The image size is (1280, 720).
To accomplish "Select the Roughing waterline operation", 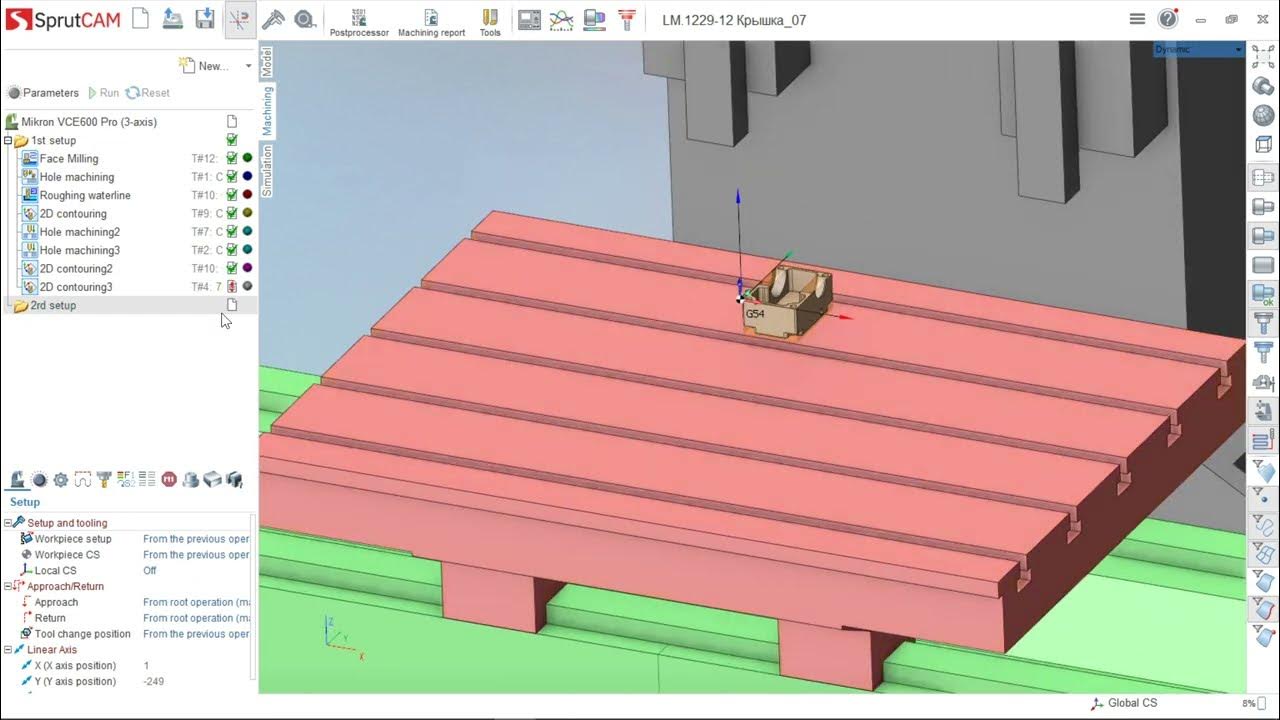I will coord(85,196).
